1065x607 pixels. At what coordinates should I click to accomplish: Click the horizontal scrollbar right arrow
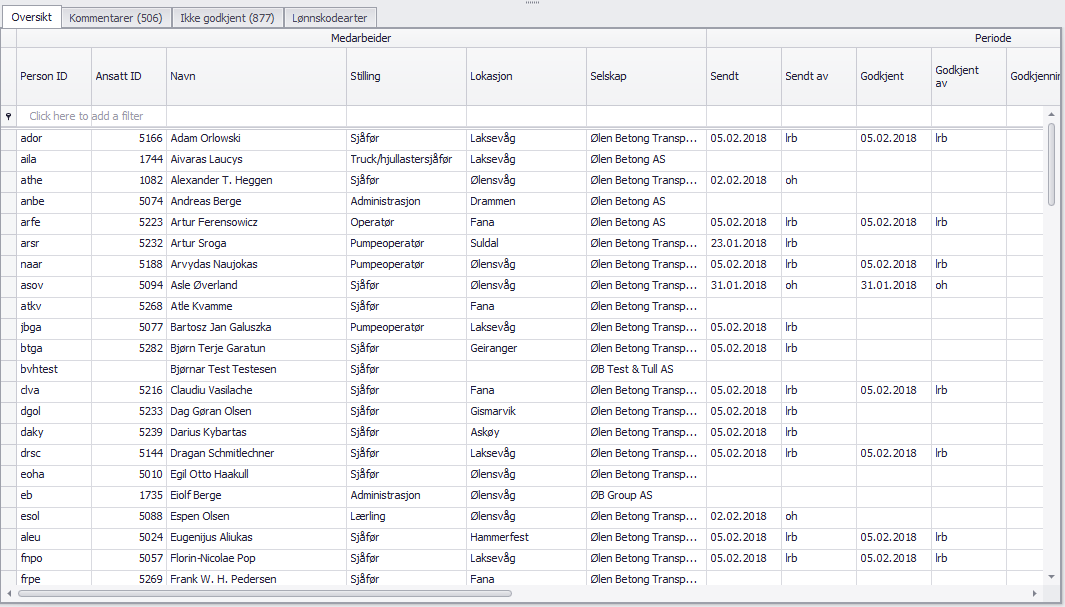[x=1037, y=593]
